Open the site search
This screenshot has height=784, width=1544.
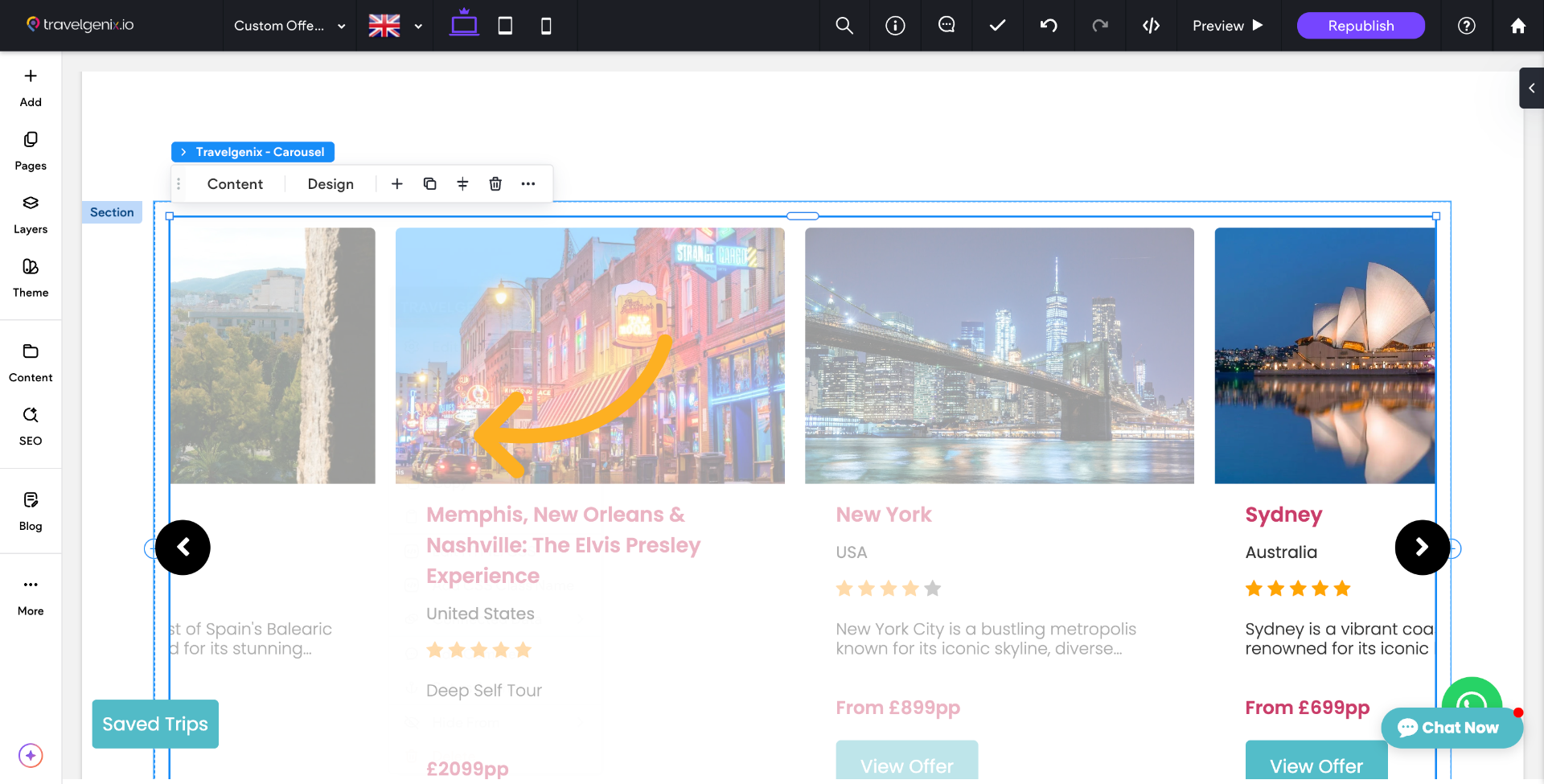[843, 25]
